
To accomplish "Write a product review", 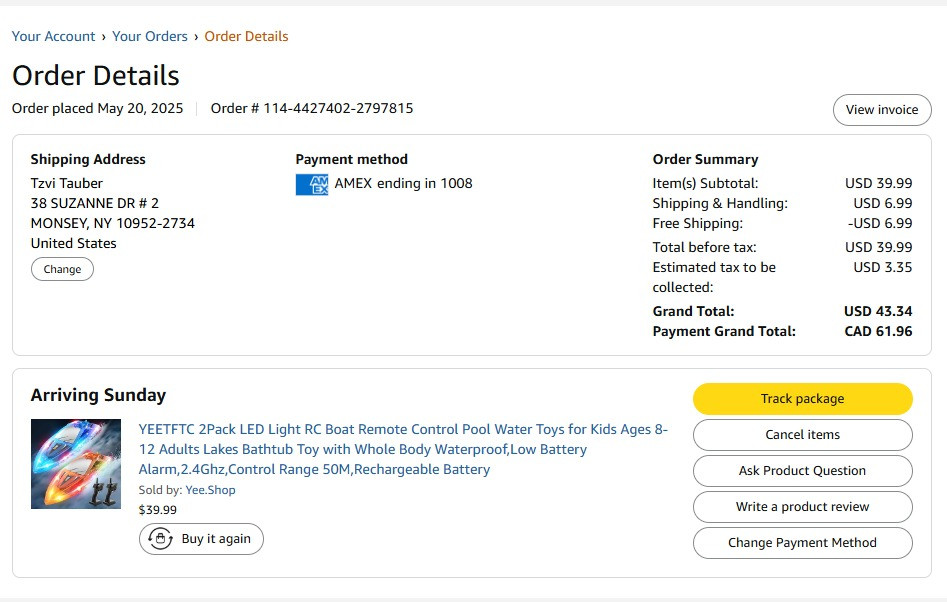I will point(802,507).
